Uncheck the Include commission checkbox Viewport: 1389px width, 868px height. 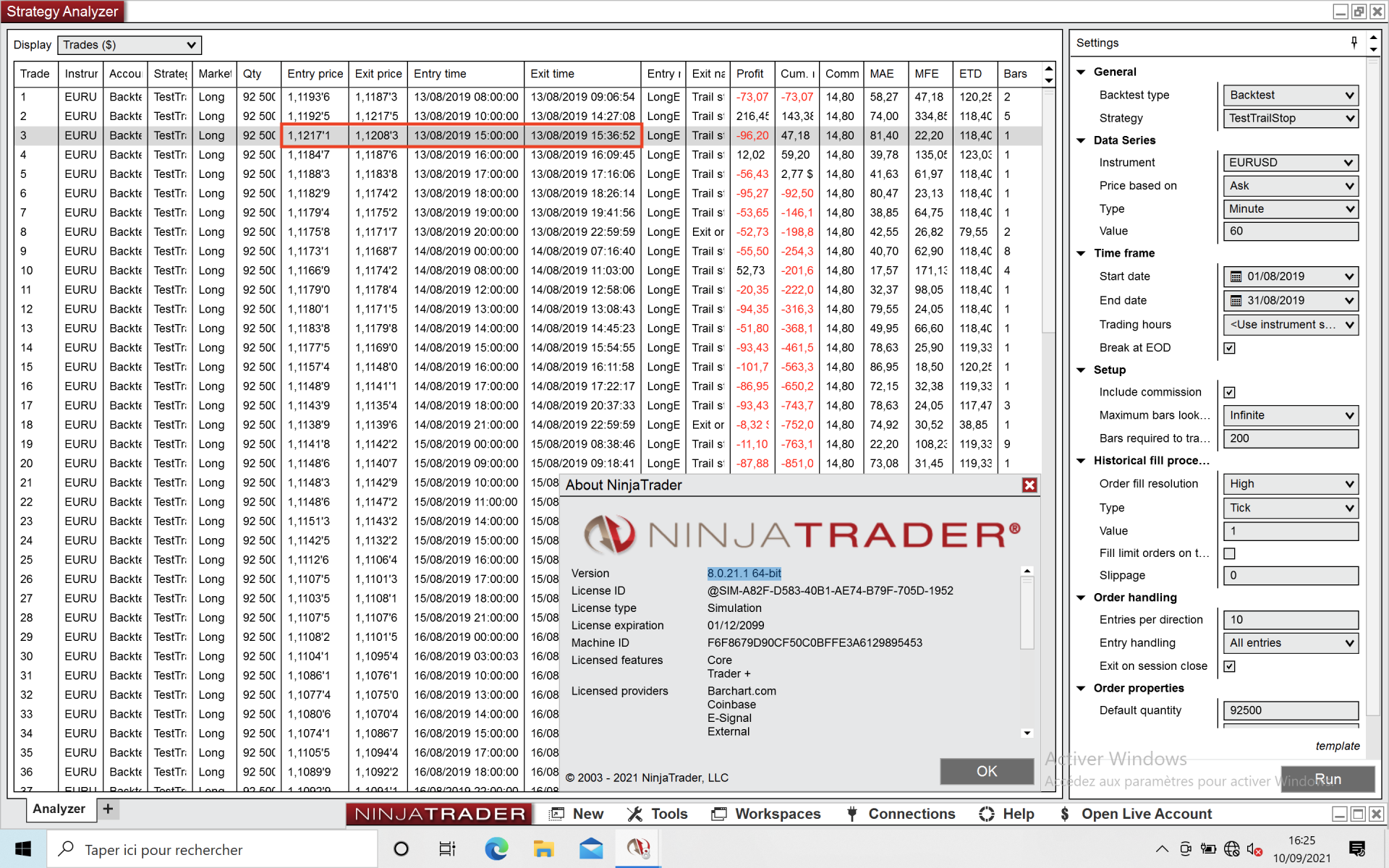(x=1229, y=392)
